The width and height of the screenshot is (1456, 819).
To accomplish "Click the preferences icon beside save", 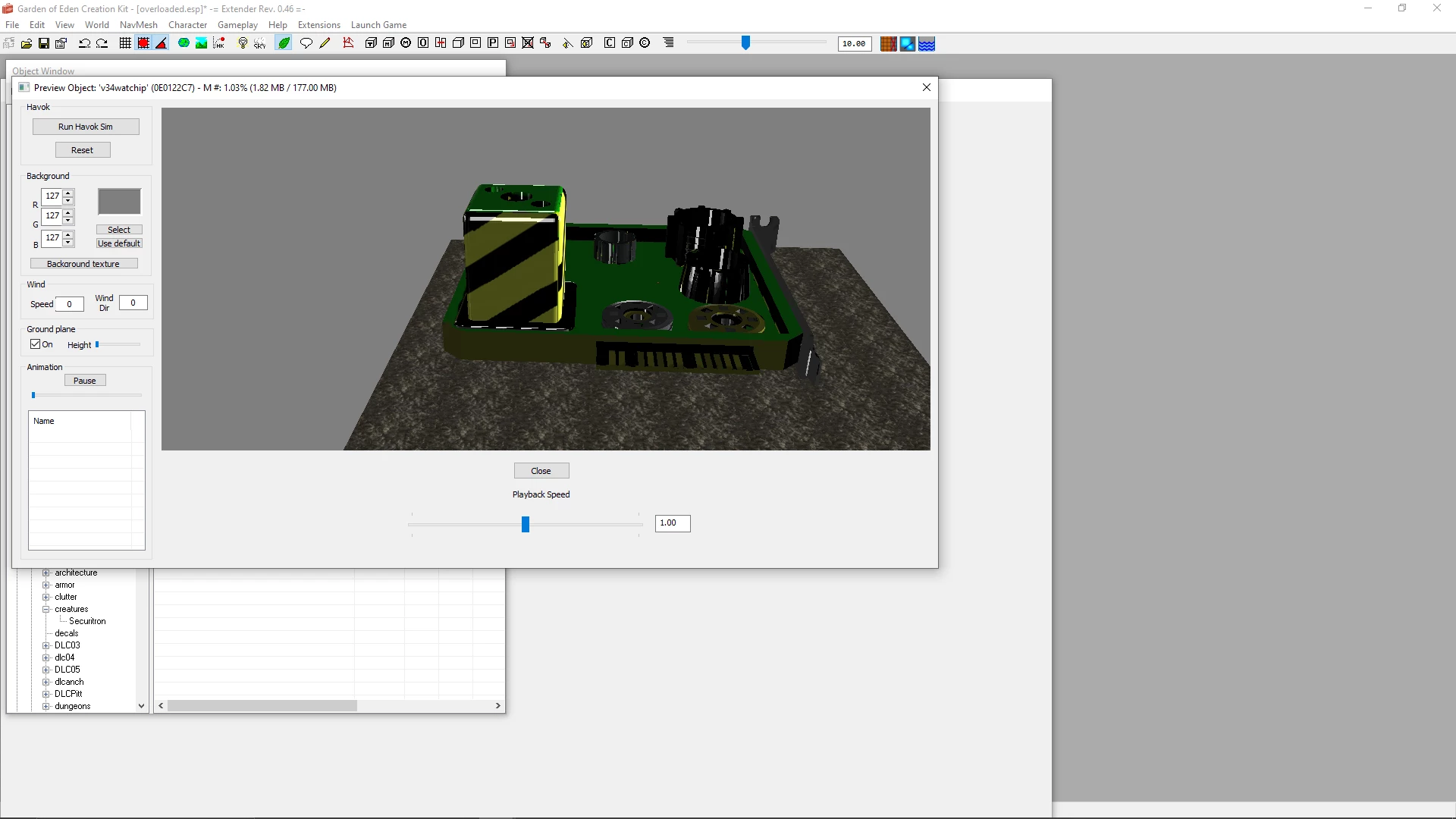I will (x=61, y=43).
